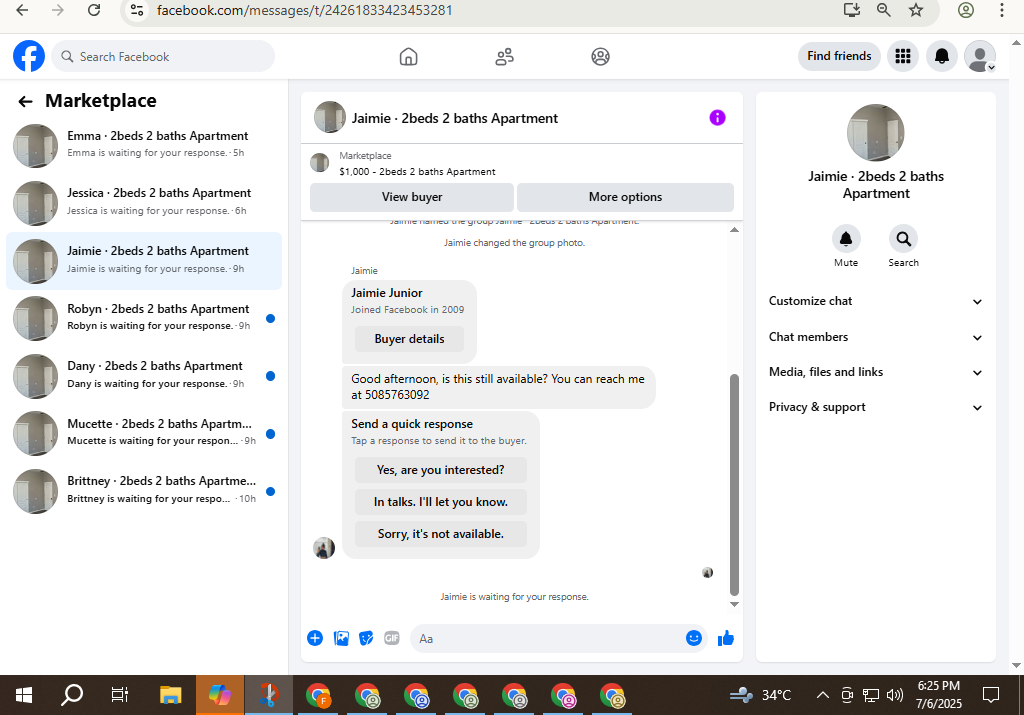Viewport: 1024px width, 715px height.
Task: Open Brittney 2beds 2 baths Apartment conversation
Action: point(144,491)
